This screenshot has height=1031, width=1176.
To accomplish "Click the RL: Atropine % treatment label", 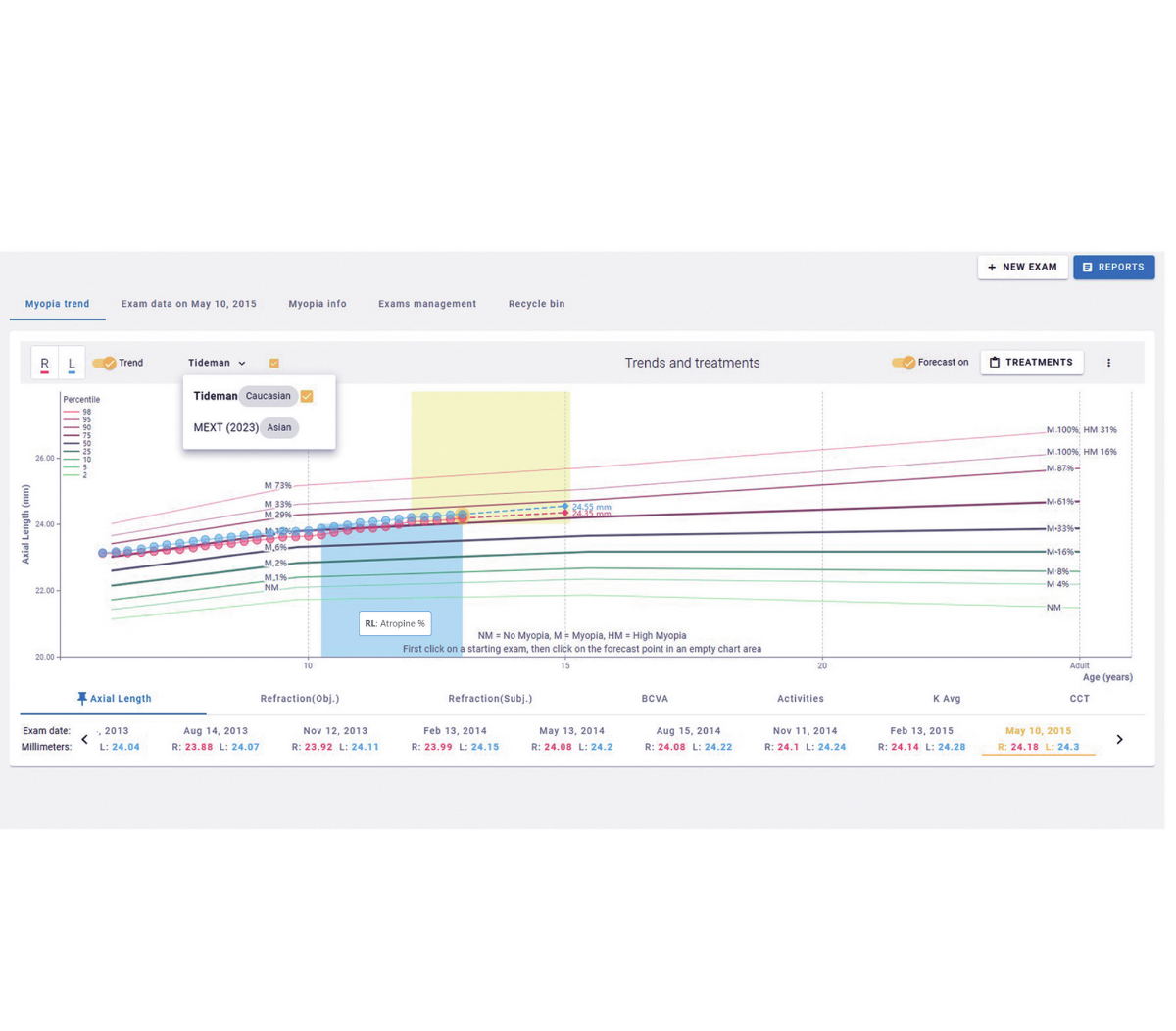I will (395, 623).
